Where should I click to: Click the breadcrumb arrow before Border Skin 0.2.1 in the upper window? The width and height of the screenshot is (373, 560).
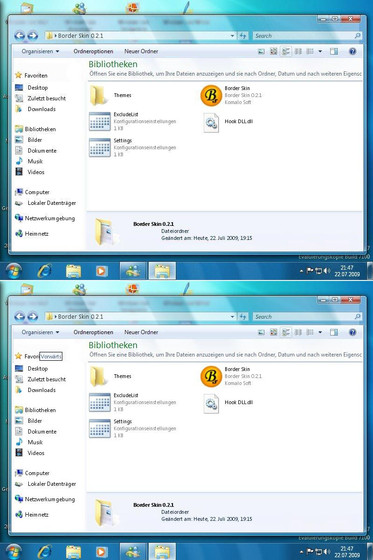click(x=56, y=36)
